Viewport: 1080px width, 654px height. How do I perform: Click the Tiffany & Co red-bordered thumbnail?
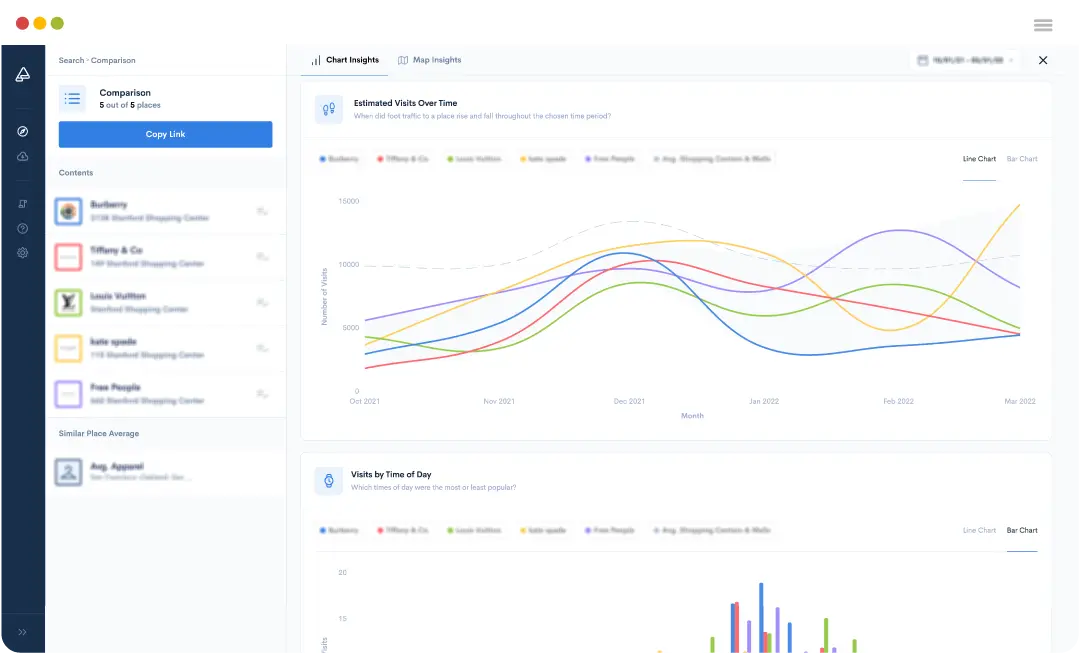pyautogui.click(x=68, y=257)
